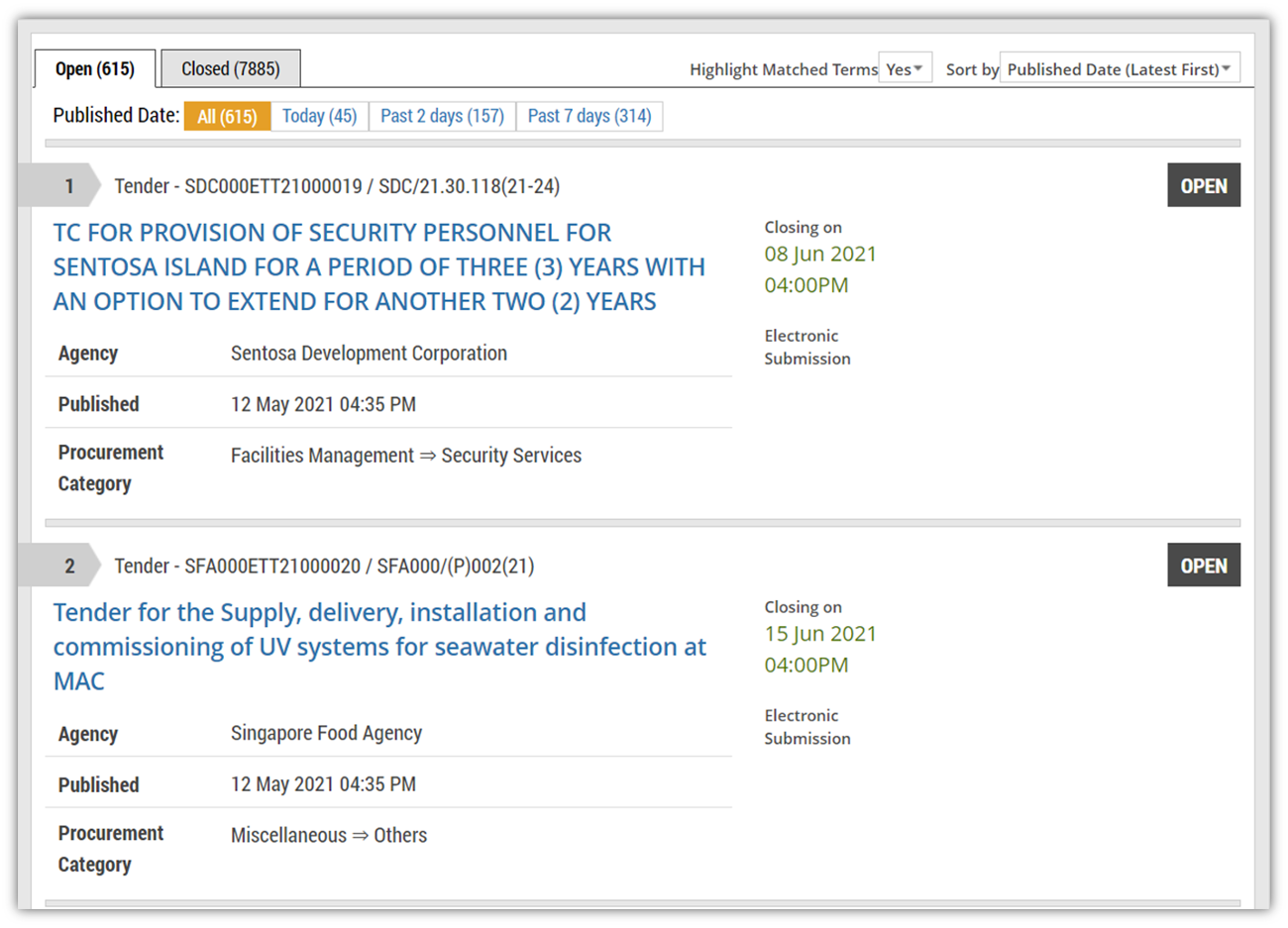
Task: Filter tenders published Today
Action: coord(319,115)
